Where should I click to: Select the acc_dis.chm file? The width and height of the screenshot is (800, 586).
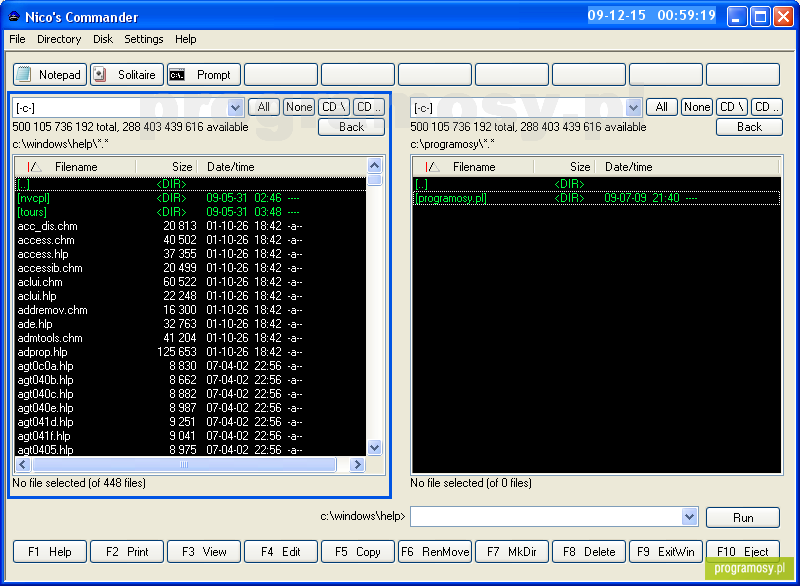(191, 226)
